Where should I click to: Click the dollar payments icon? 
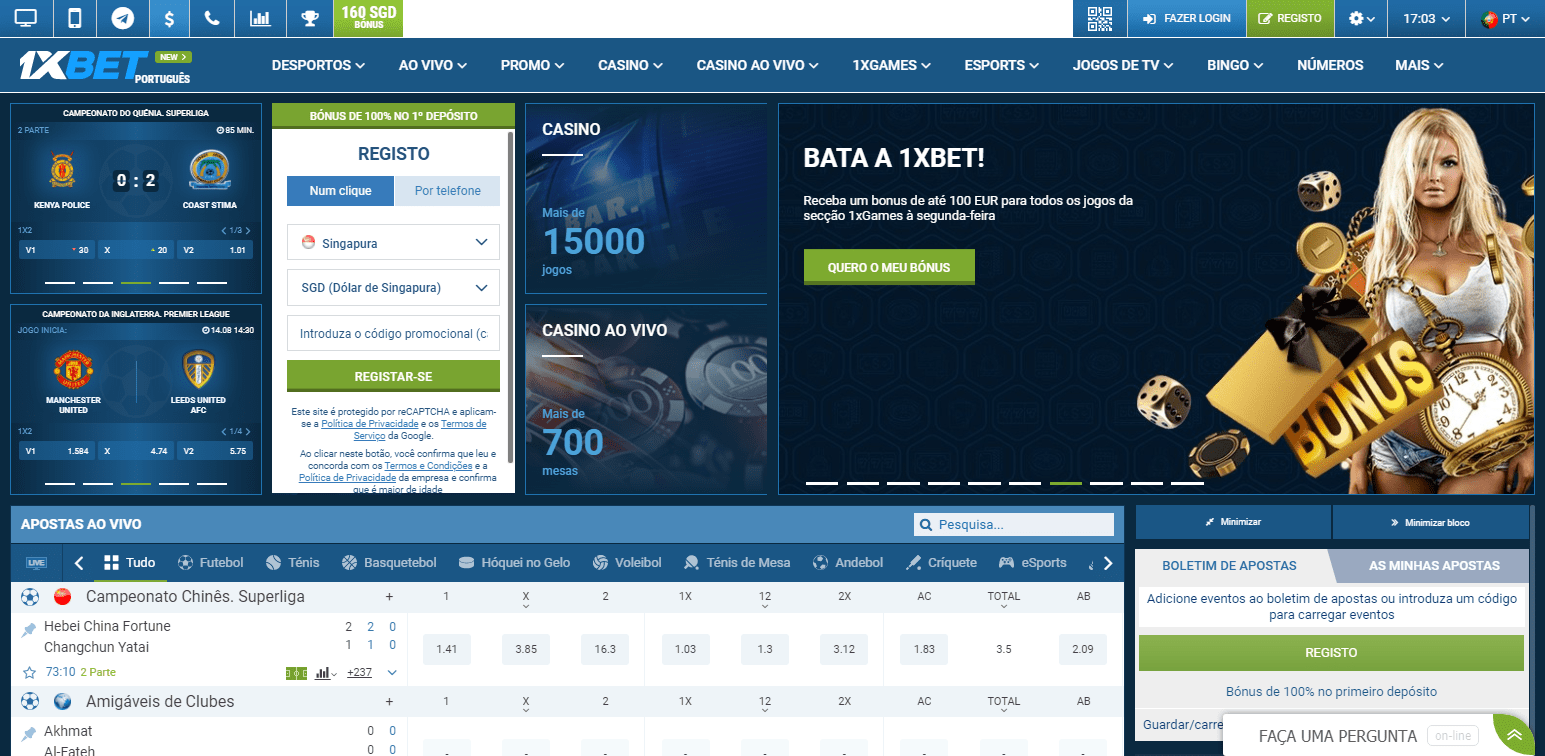pyautogui.click(x=169, y=18)
